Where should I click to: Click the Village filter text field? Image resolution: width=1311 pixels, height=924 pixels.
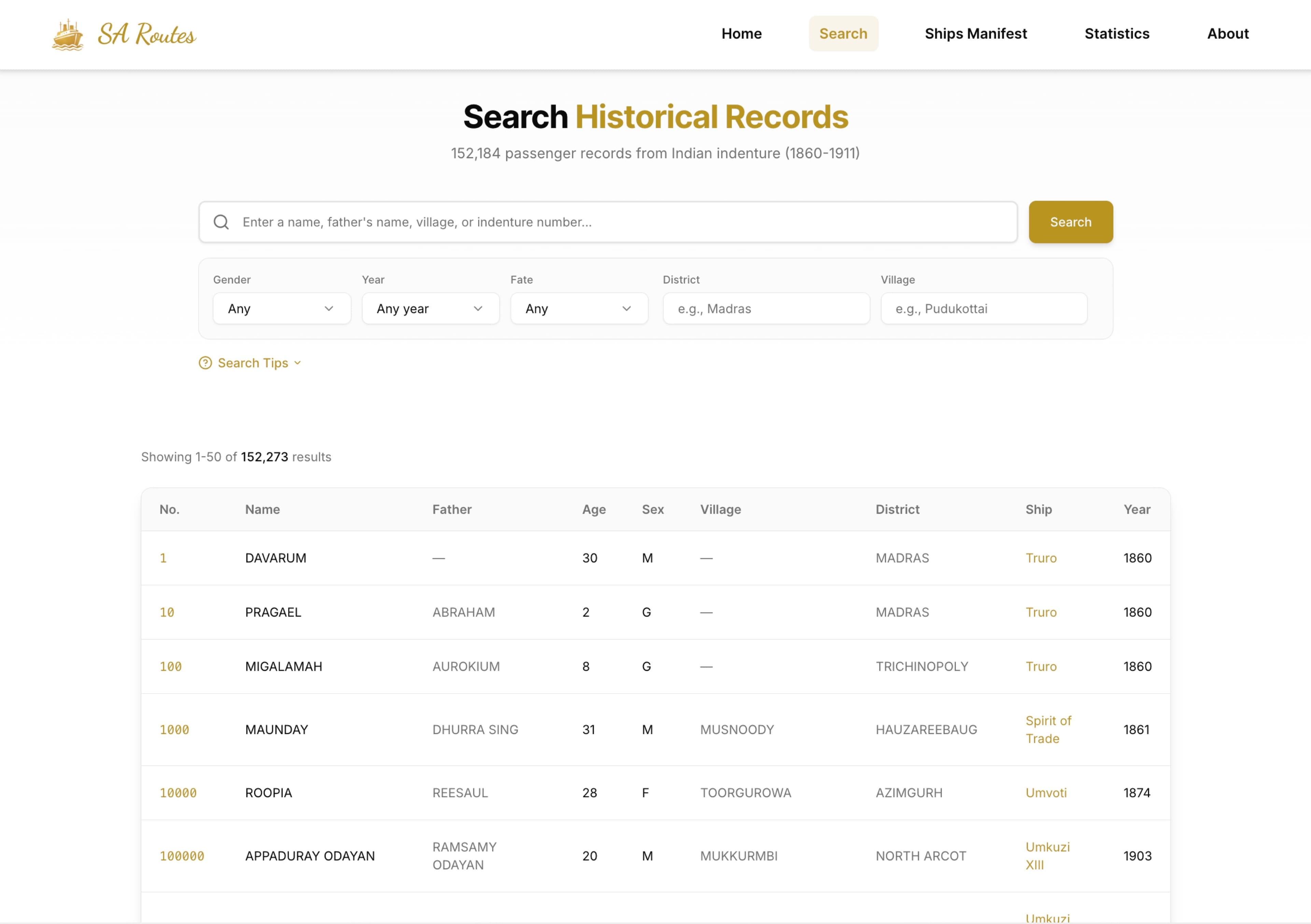(983, 309)
